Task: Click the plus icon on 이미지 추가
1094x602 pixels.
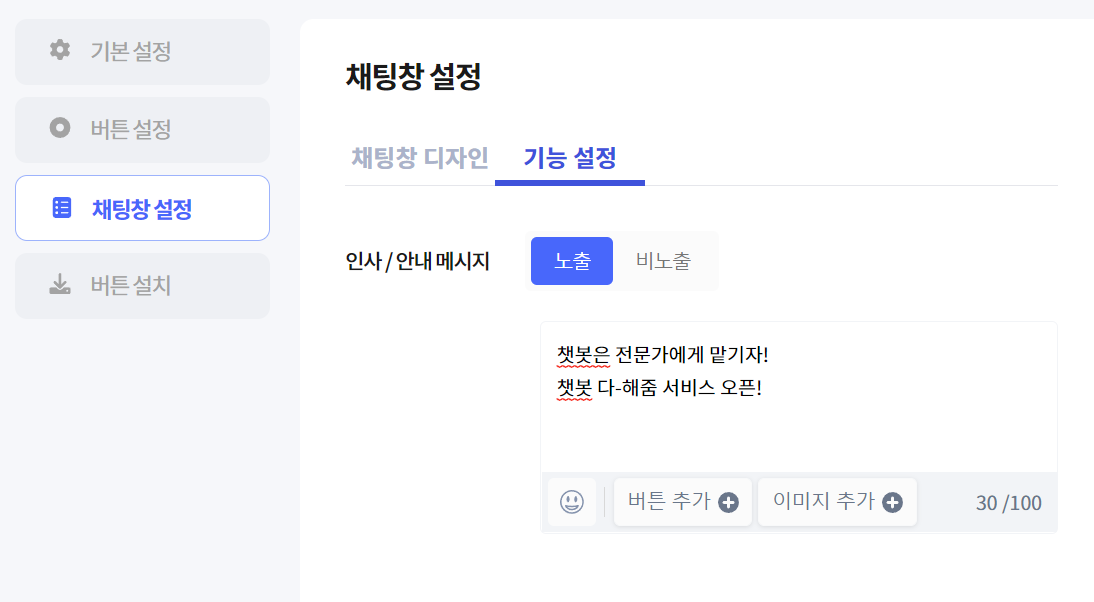Action: (x=892, y=502)
